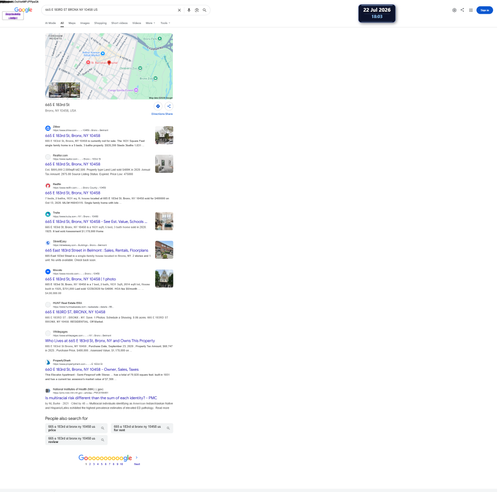Switch to the Videos tab
Image resolution: width=500 pixels, height=492 pixels.
137,23
